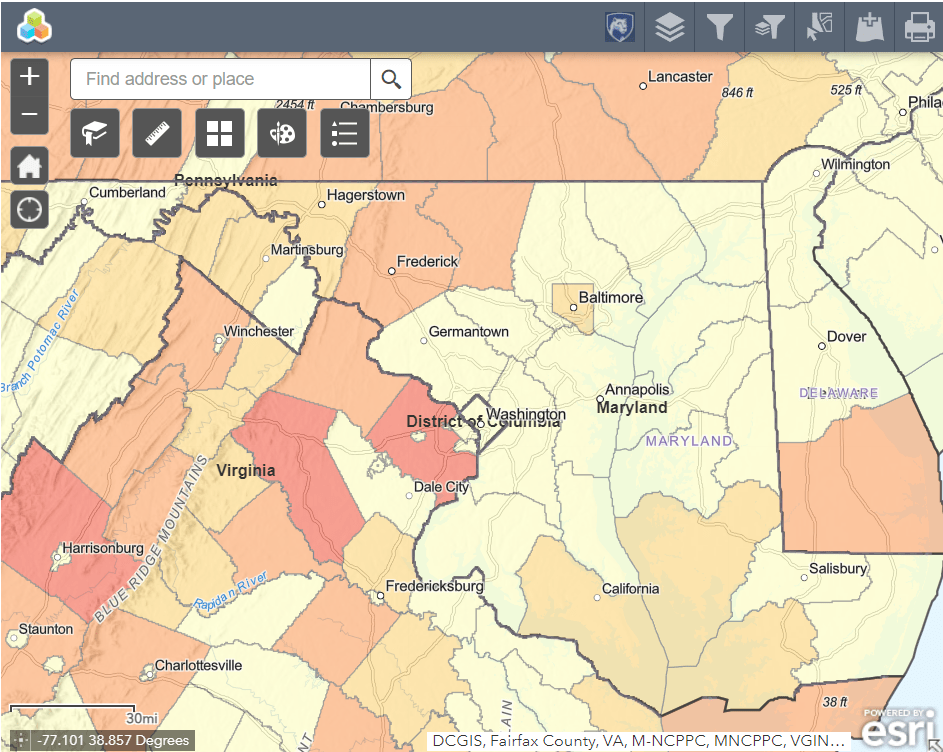
Task: Activate the Select features tool
Action: click(820, 27)
